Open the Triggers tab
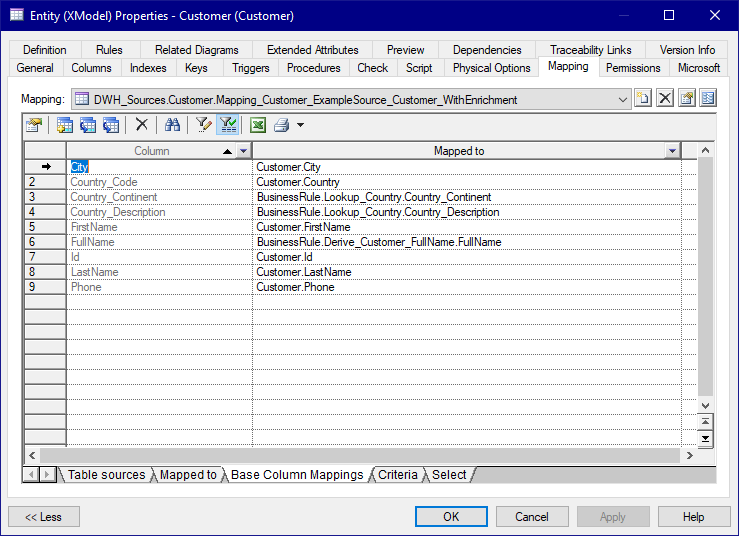 [251, 68]
